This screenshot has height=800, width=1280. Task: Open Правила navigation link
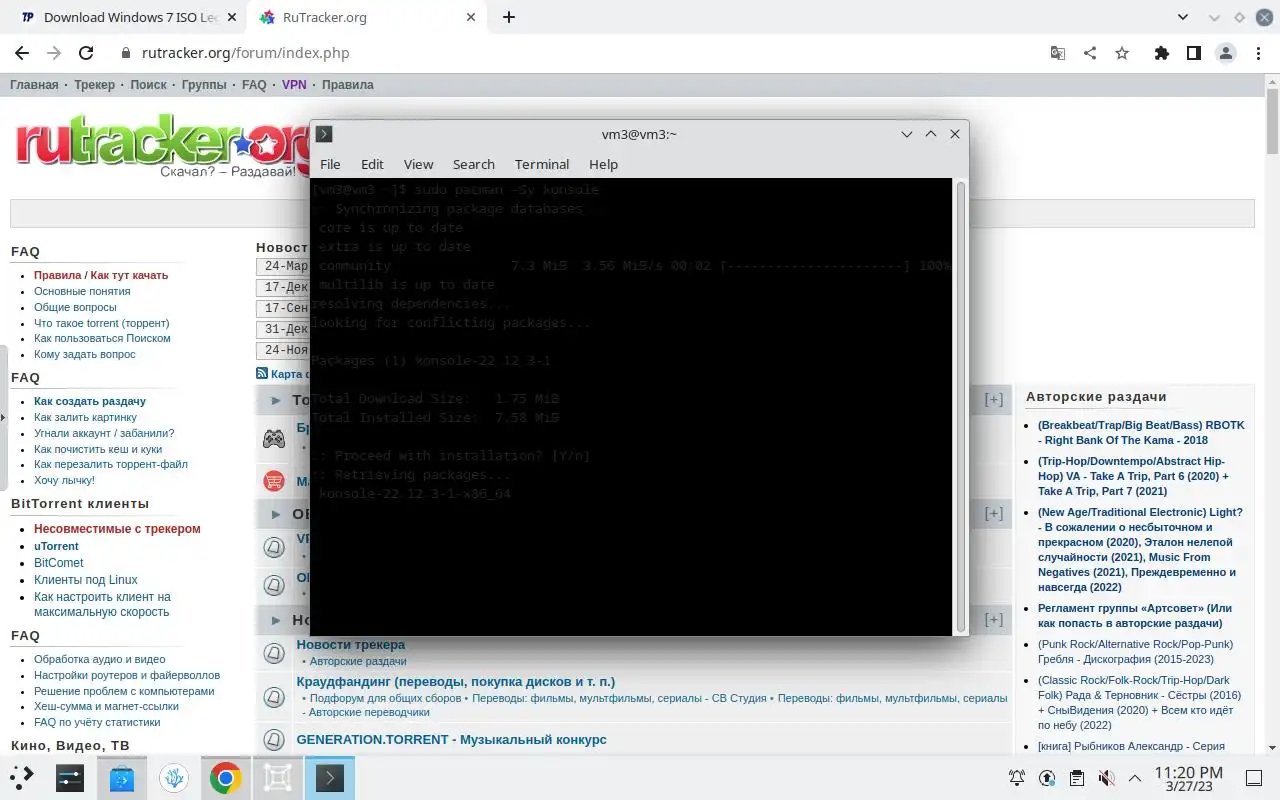(348, 85)
